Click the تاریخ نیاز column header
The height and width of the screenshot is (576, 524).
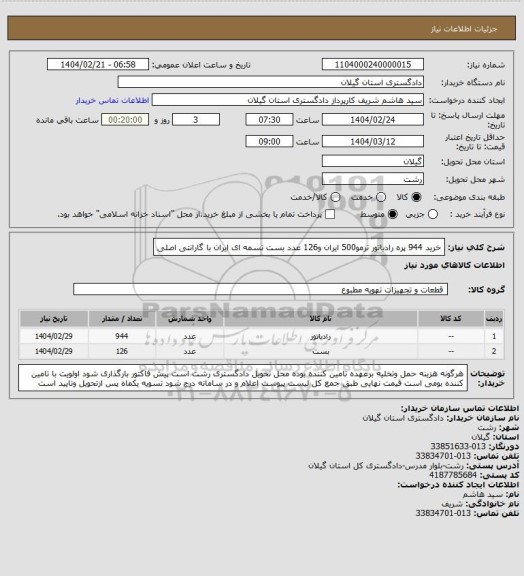(x=54, y=319)
